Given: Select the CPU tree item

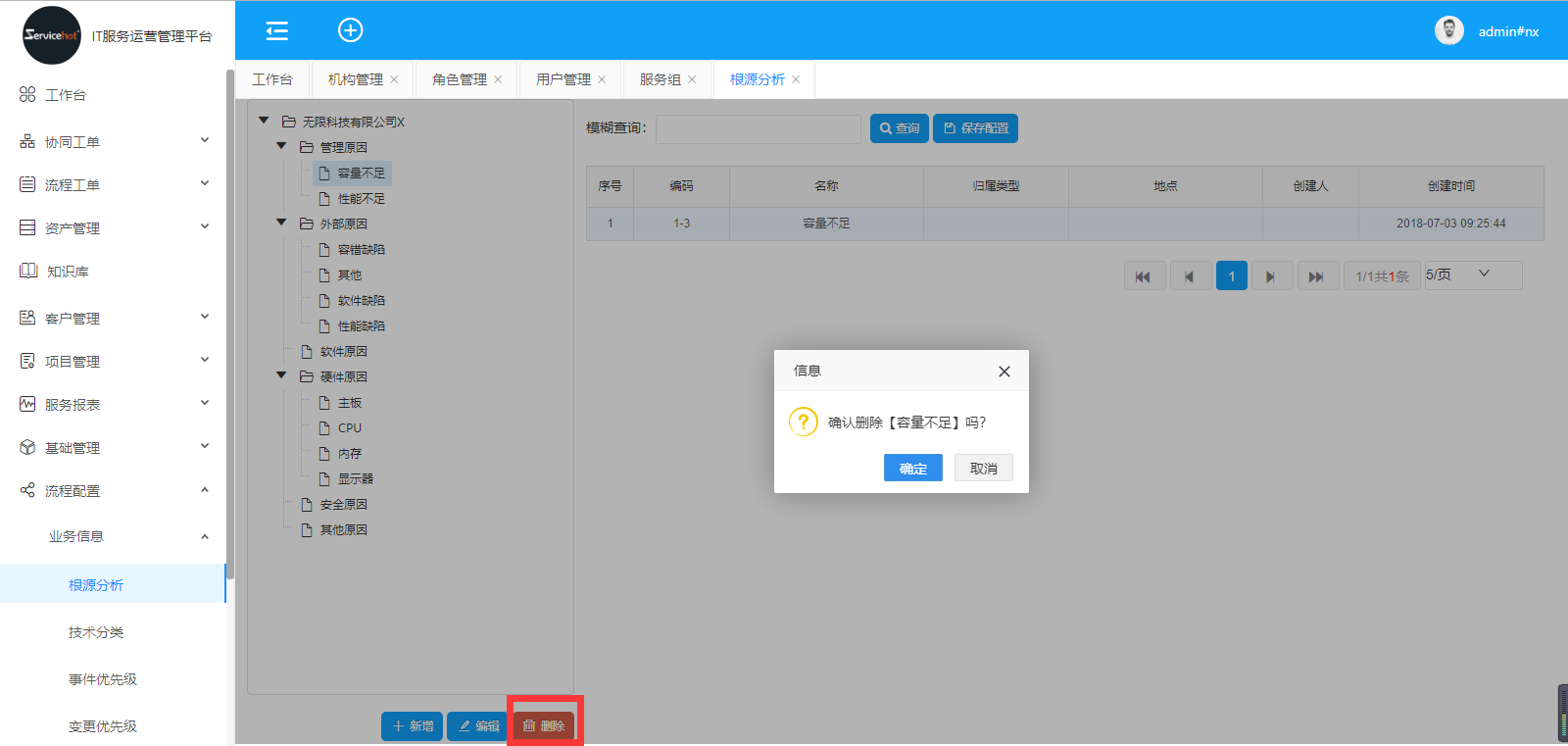Looking at the screenshot, I should pos(349,428).
